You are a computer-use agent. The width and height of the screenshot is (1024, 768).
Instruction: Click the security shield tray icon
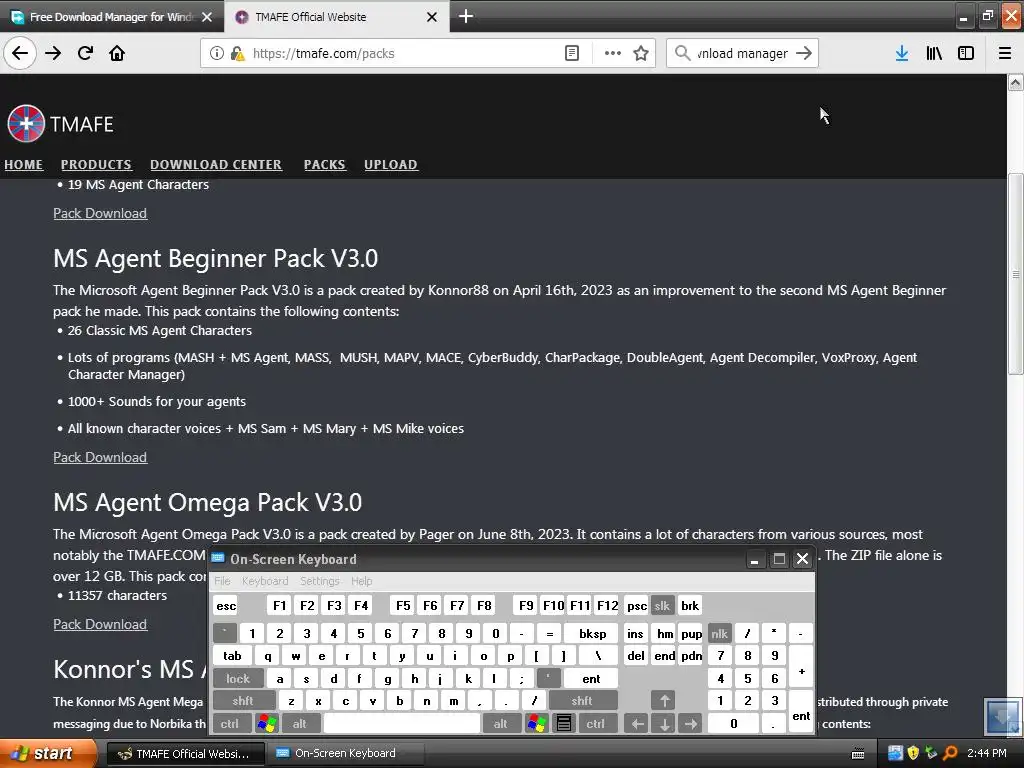(913, 753)
